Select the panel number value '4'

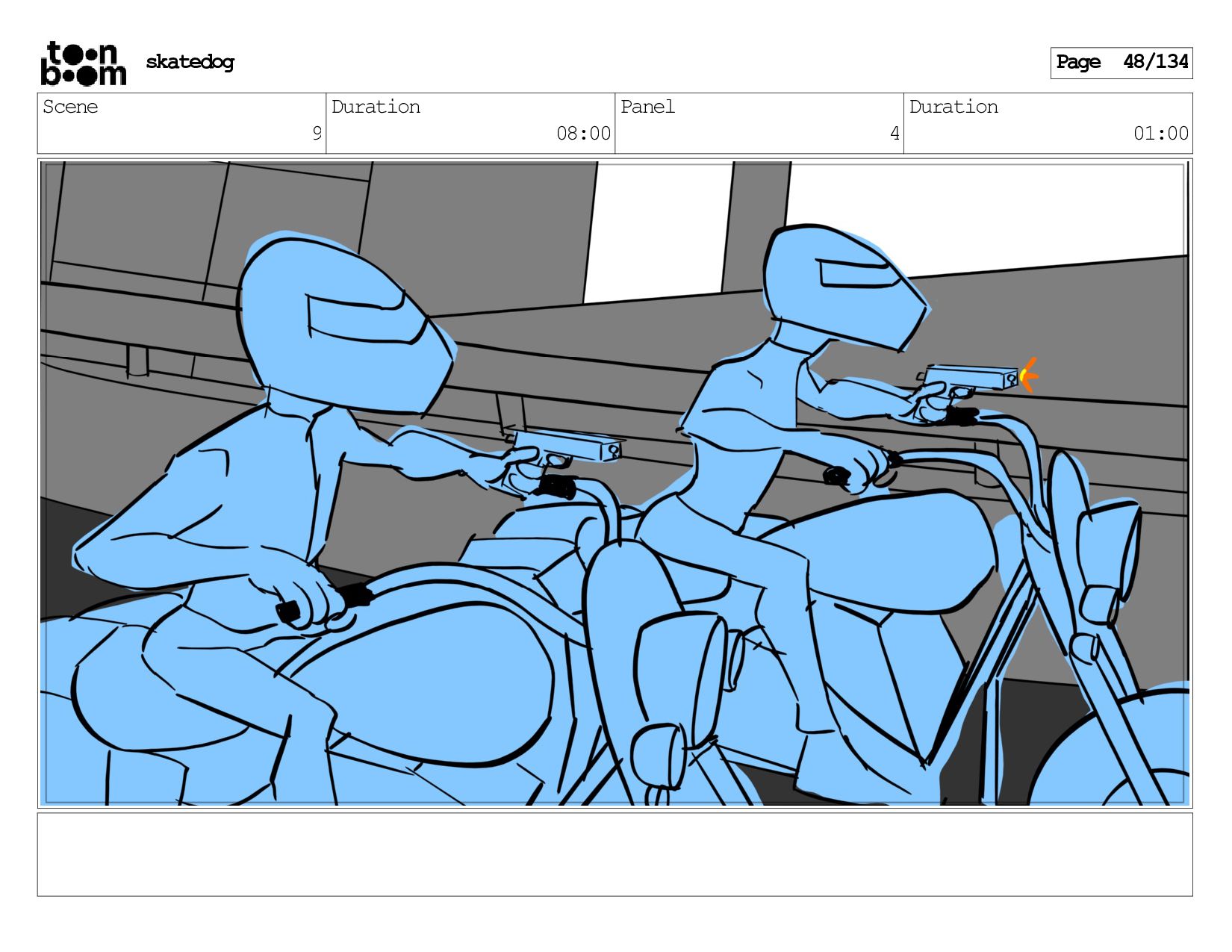coord(895,134)
